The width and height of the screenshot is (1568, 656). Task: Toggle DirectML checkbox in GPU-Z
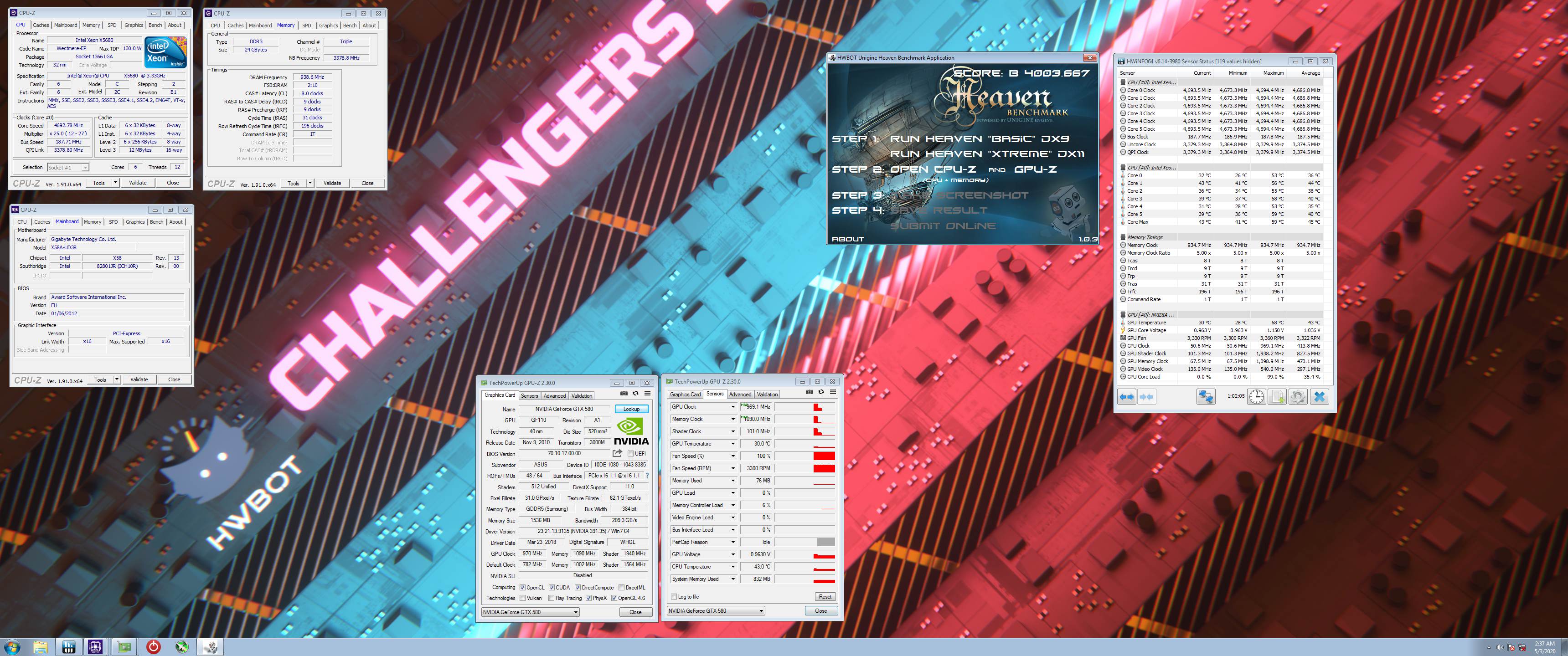pos(621,588)
